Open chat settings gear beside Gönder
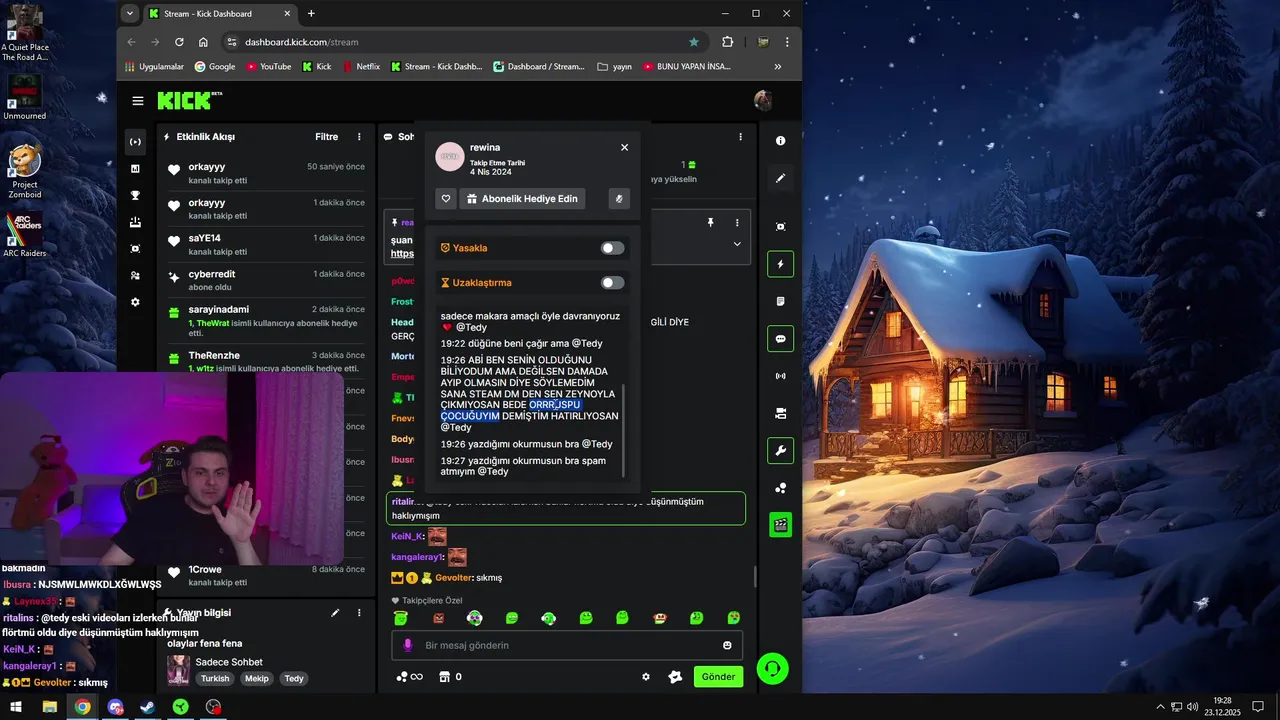Viewport: 1280px width, 720px height. click(645, 677)
